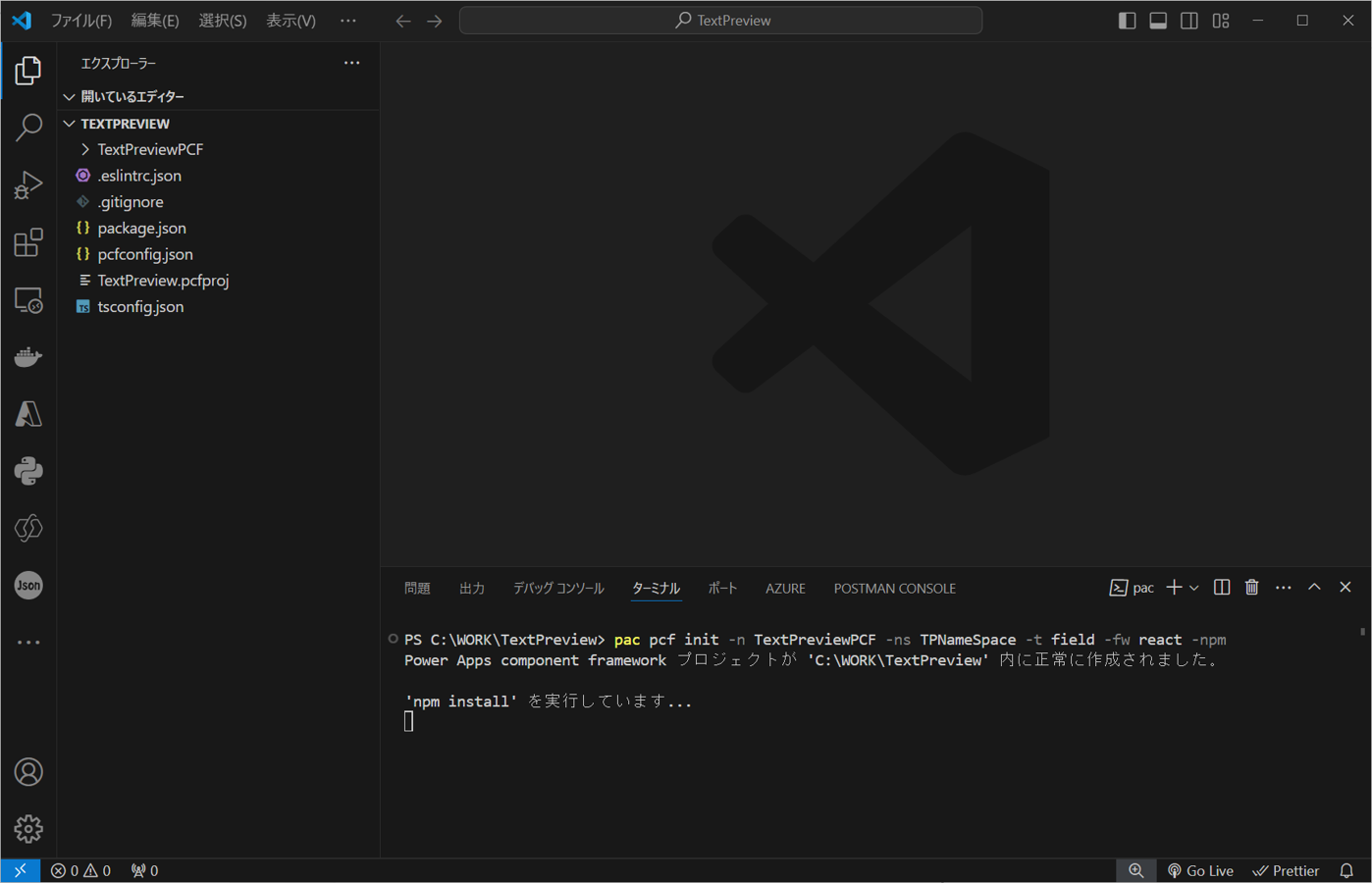This screenshot has width=1372, height=883.
Task: Kill terminal with trash icon
Action: (x=1252, y=587)
